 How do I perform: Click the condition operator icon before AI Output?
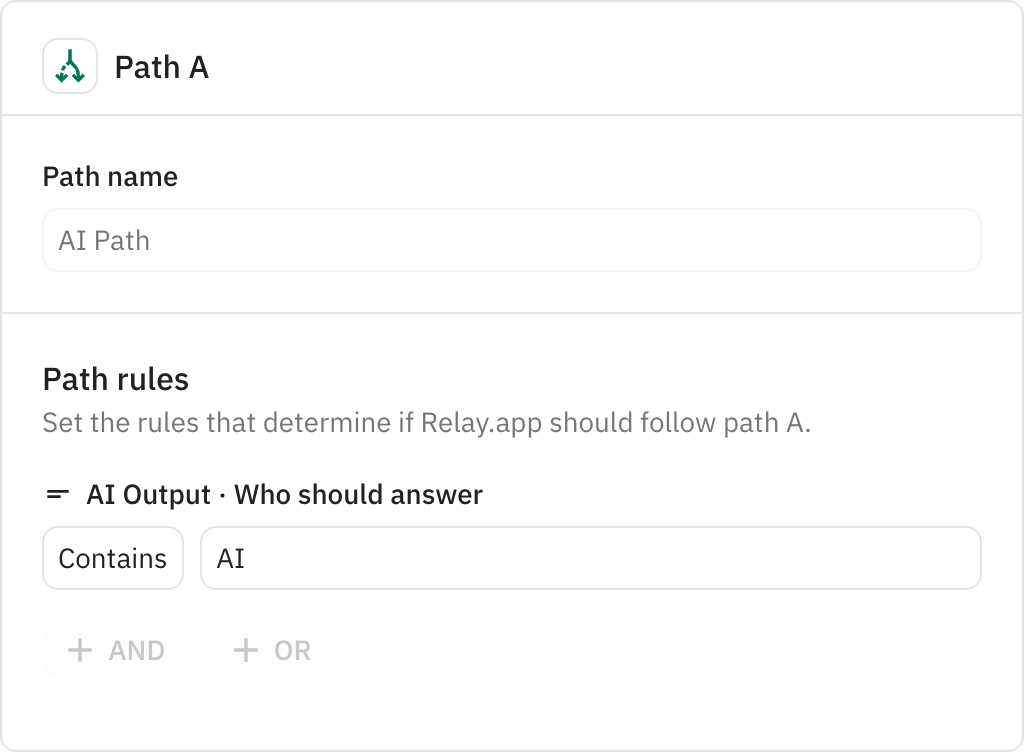tap(59, 494)
